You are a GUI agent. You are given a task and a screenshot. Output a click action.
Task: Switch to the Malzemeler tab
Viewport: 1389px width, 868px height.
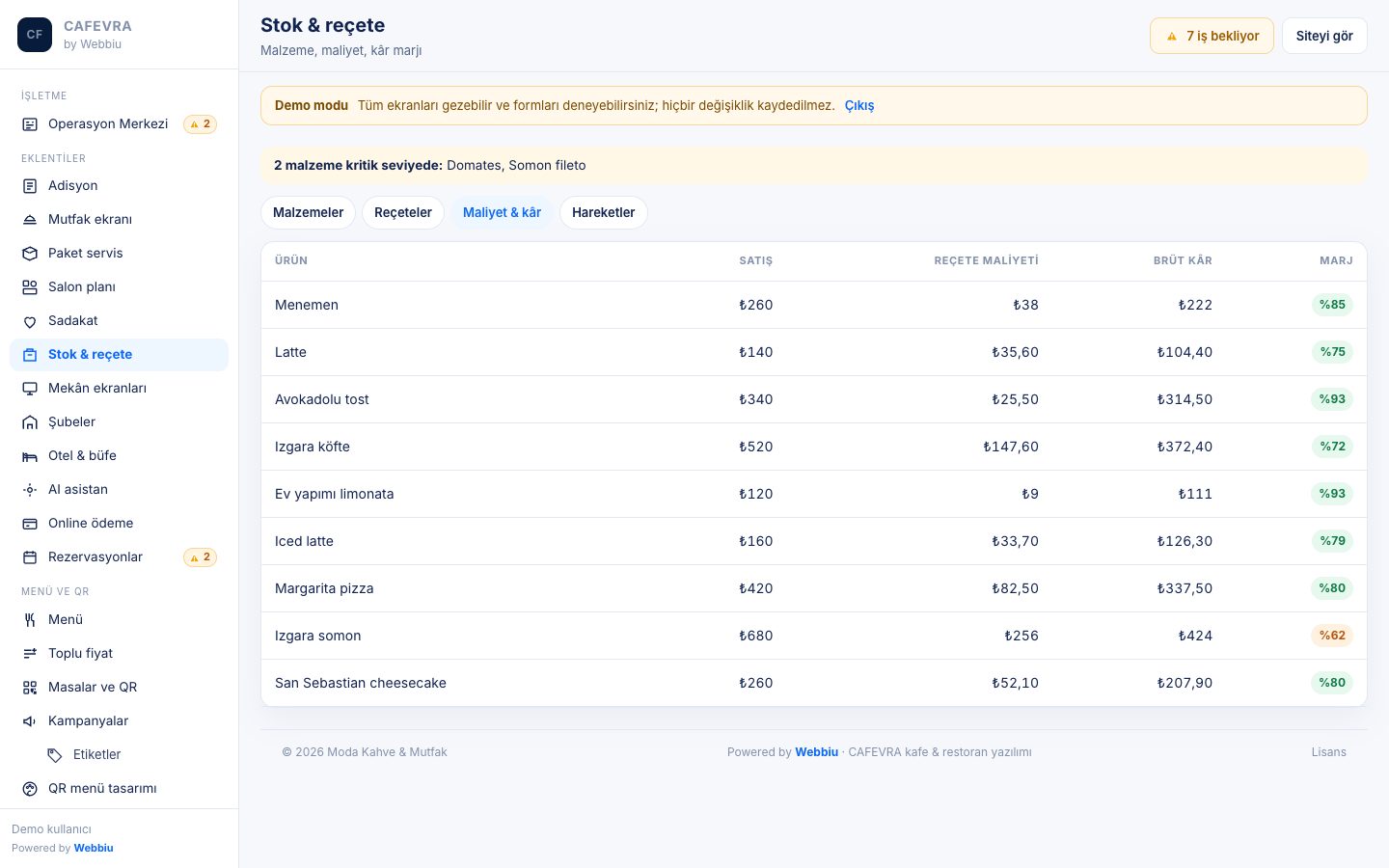coord(309,212)
